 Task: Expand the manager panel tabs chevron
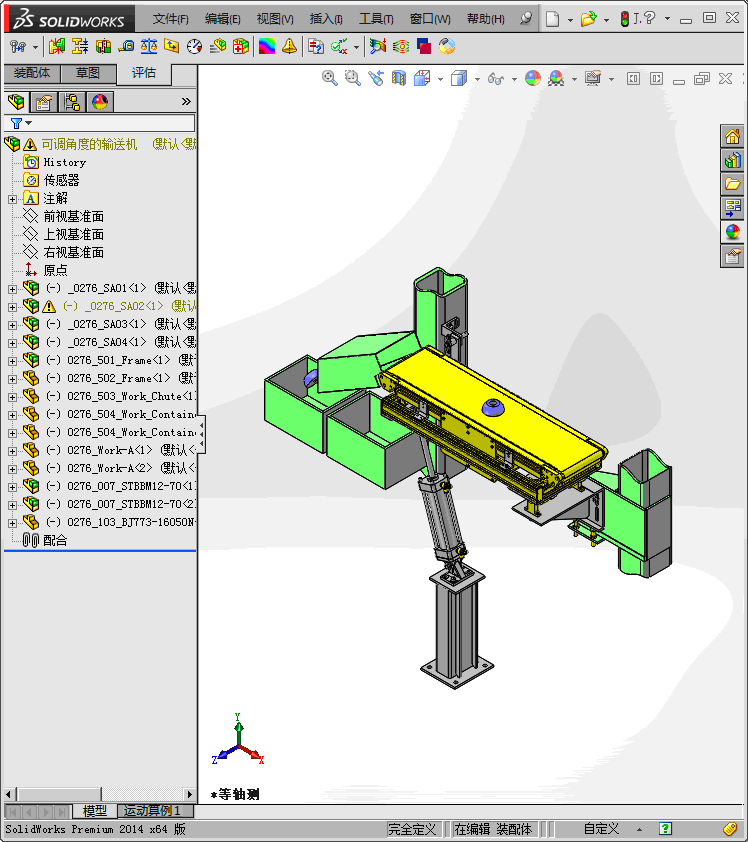[186, 101]
